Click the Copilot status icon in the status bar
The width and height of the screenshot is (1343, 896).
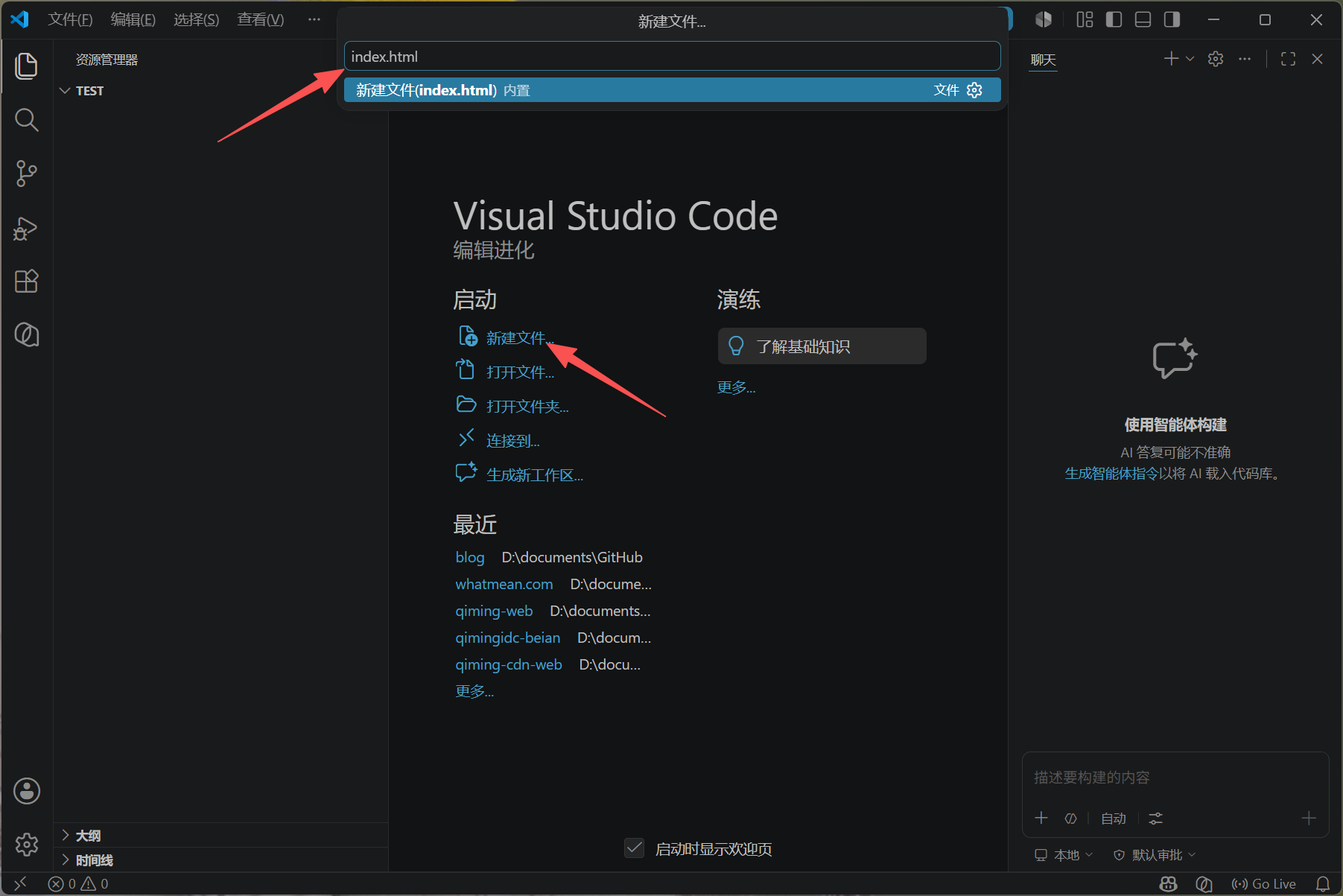(1169, 883)
